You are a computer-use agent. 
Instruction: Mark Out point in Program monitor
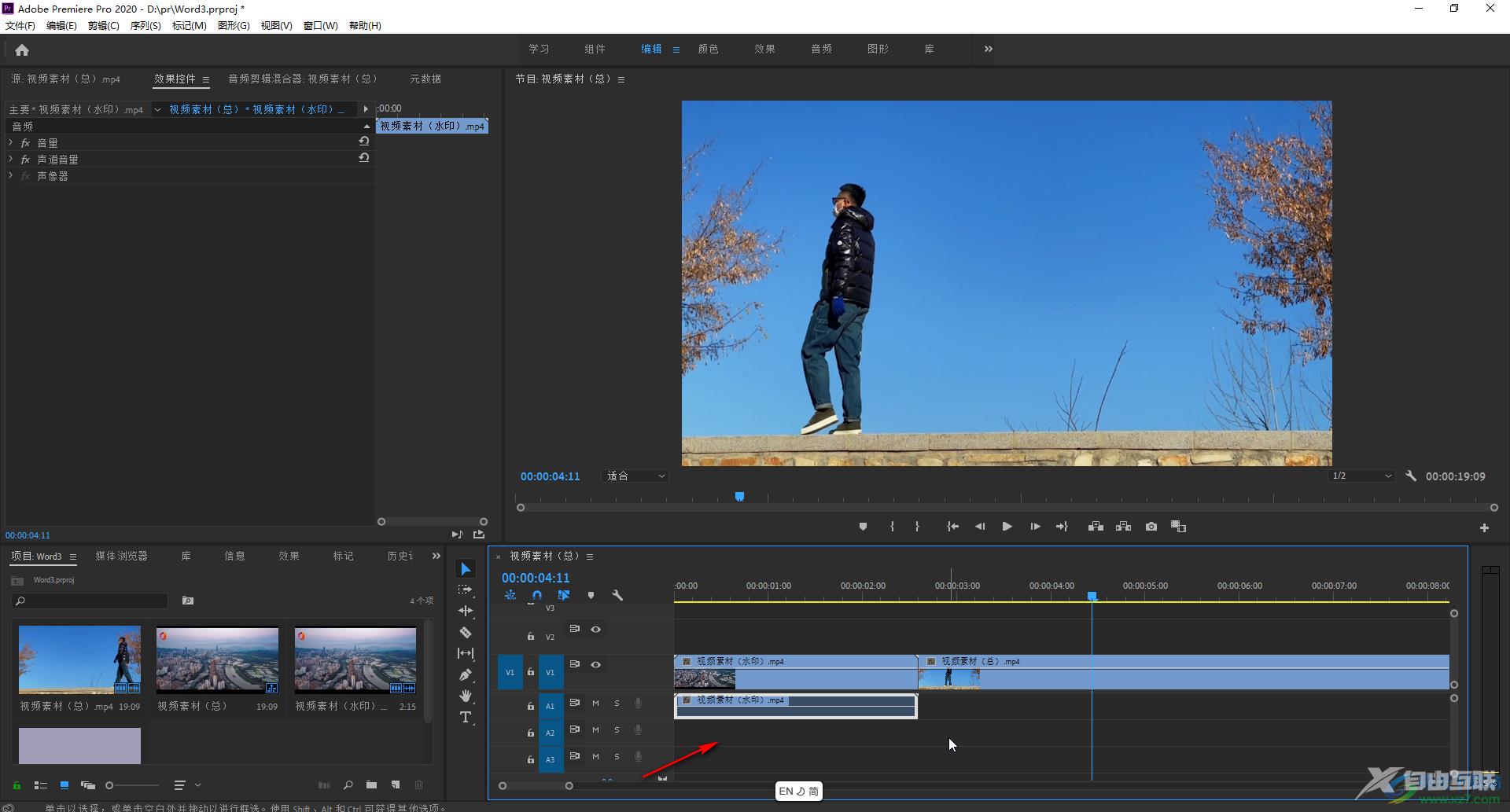[917, 527]
